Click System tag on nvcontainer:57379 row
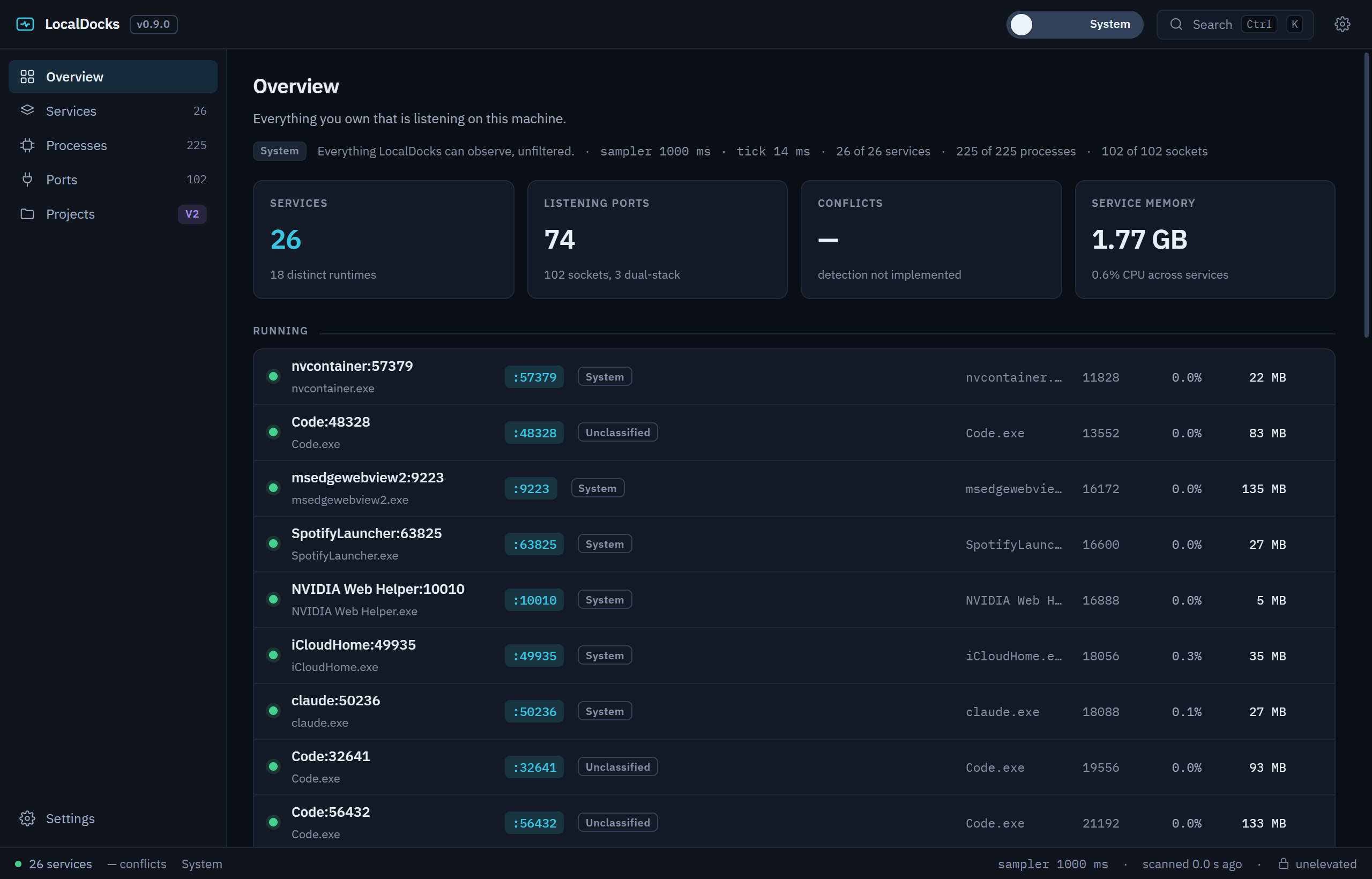1372x879 pixels. coord(605,376)
